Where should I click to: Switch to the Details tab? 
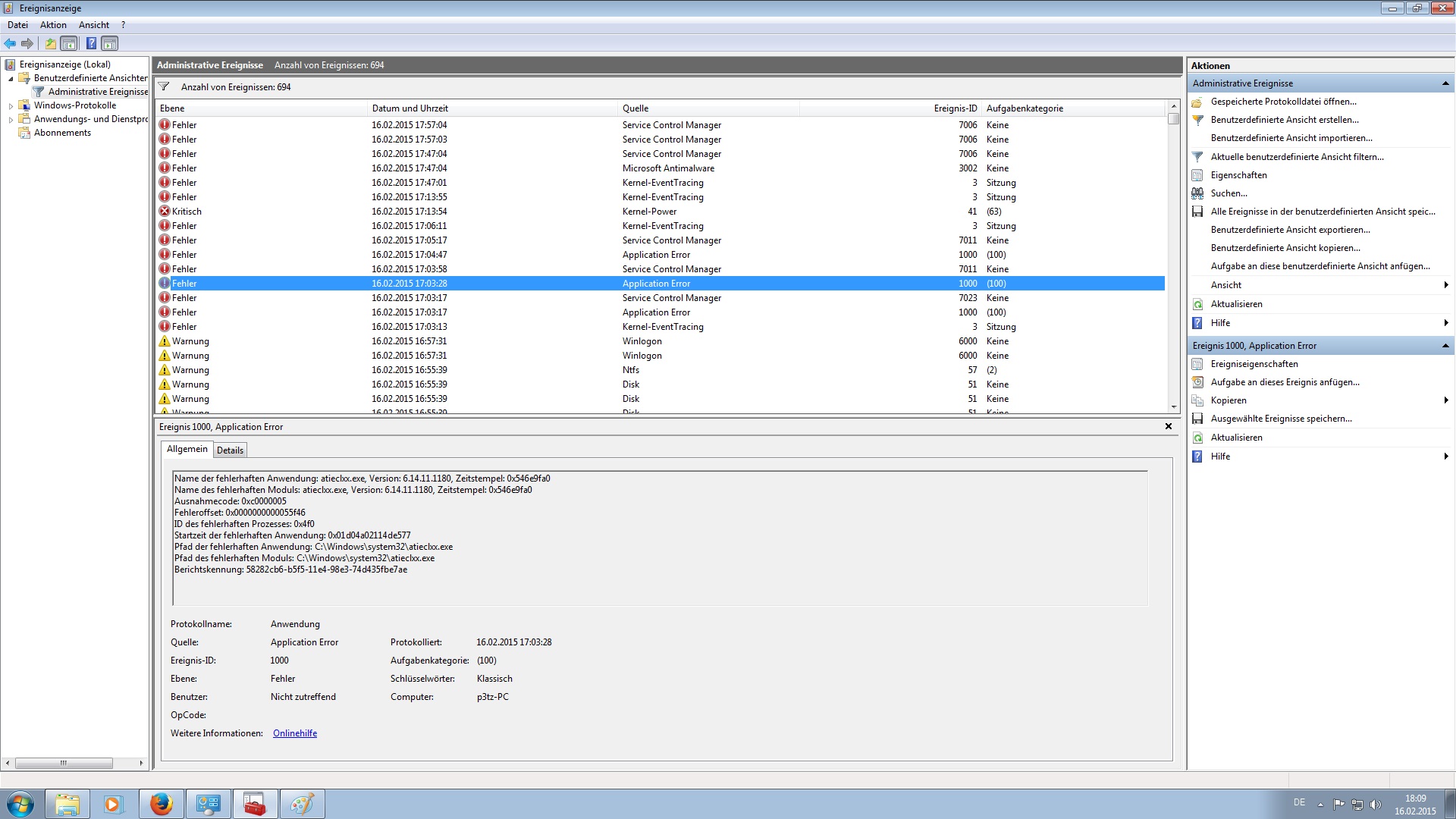pyautogui.click(x=230, y=450)
